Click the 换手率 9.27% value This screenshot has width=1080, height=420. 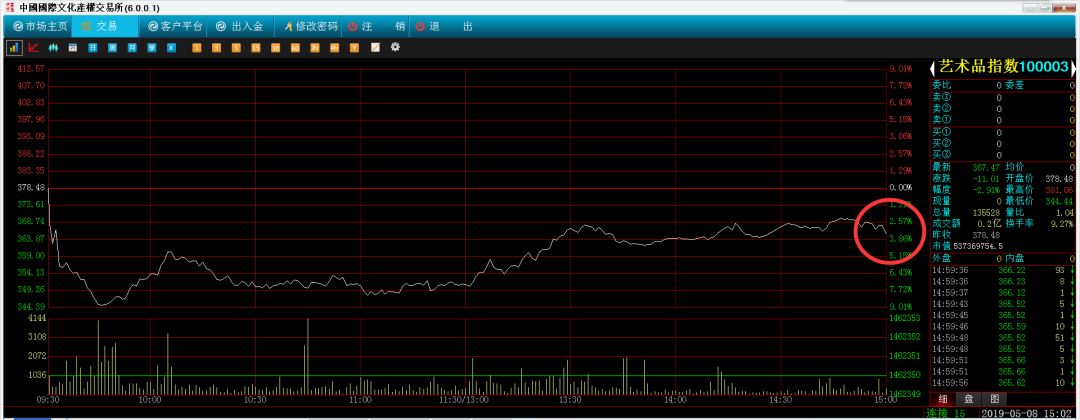coord(1063,224)
